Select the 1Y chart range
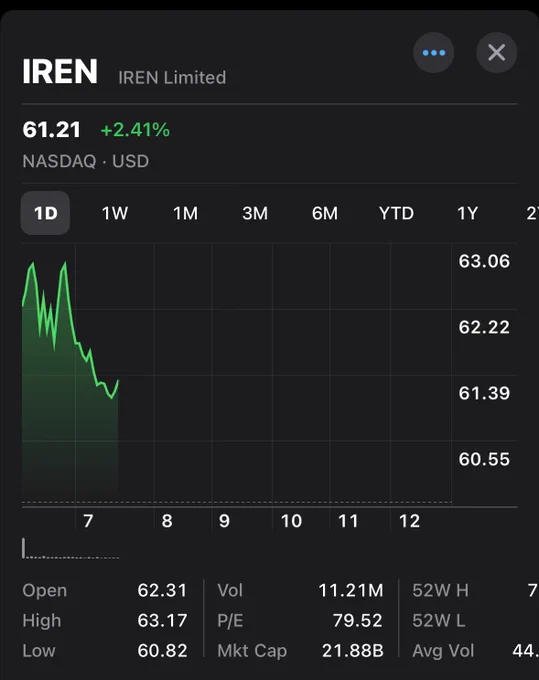The width and height of the screenshot is (539, 680). pos(467,213)
